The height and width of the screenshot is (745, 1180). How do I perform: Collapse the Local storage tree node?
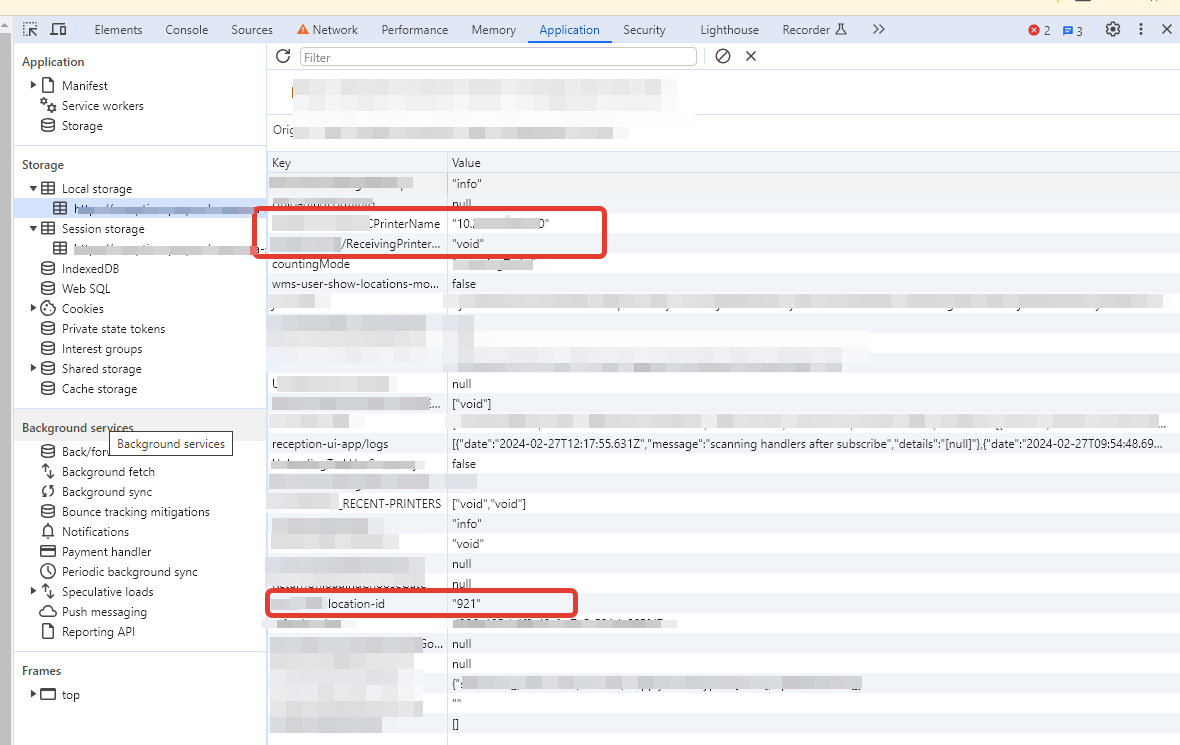point(33,188)
